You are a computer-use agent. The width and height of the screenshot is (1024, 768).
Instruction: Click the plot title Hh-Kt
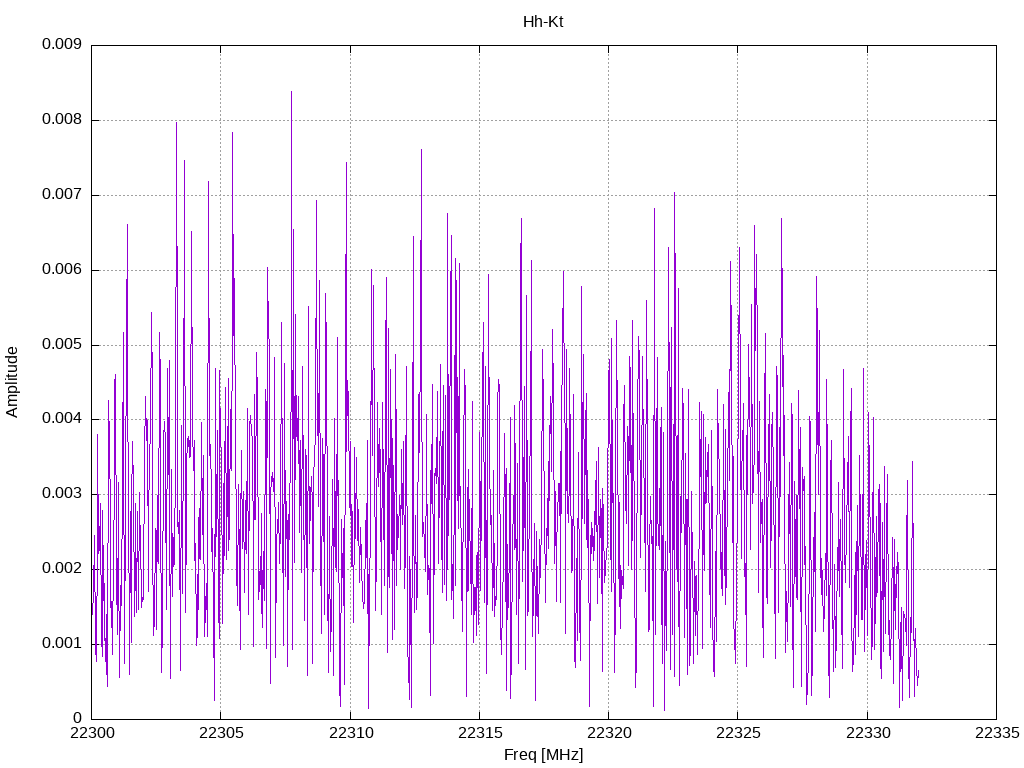tap(543, 22)
